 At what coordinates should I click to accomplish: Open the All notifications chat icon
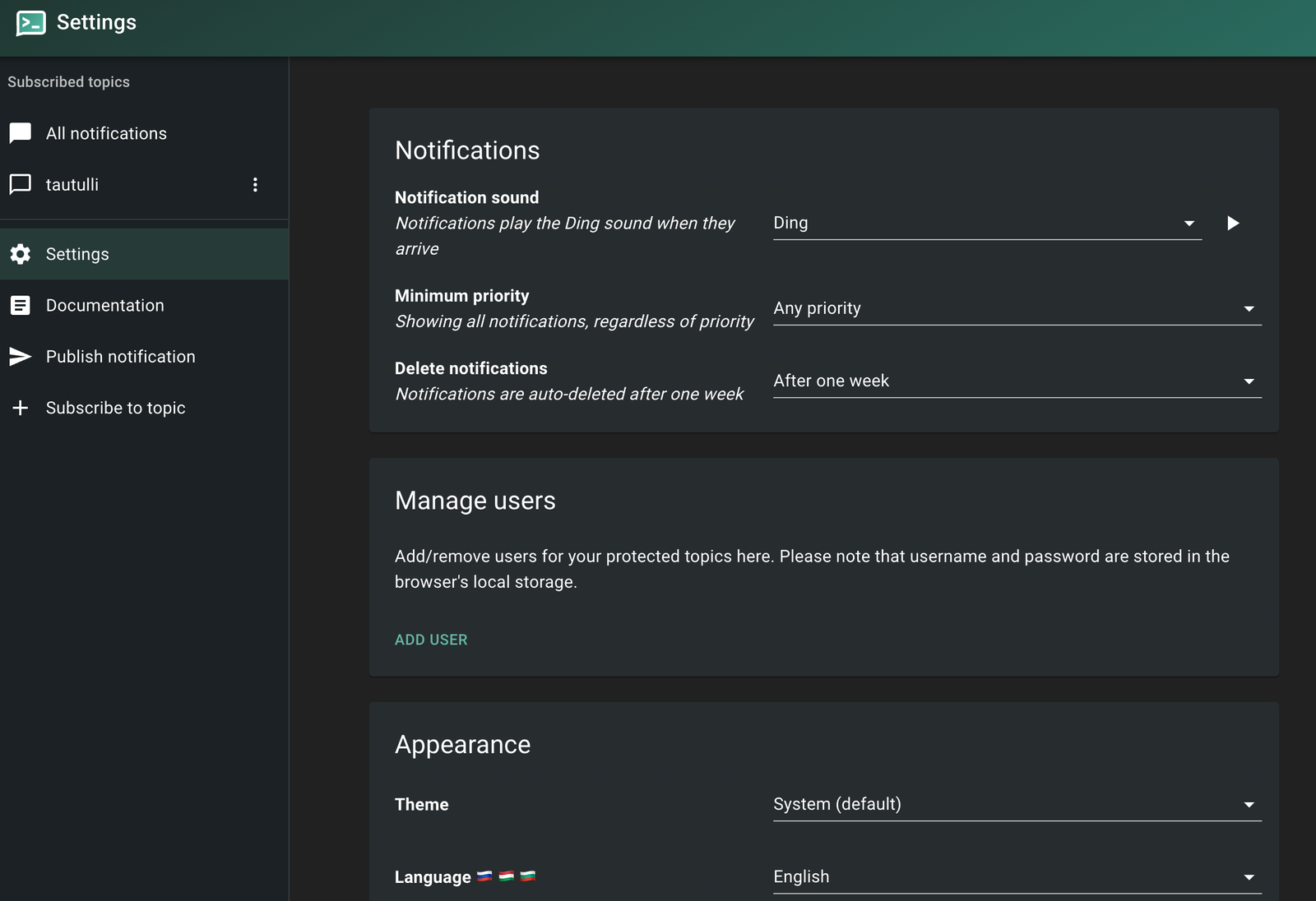[x=20, y=133]
